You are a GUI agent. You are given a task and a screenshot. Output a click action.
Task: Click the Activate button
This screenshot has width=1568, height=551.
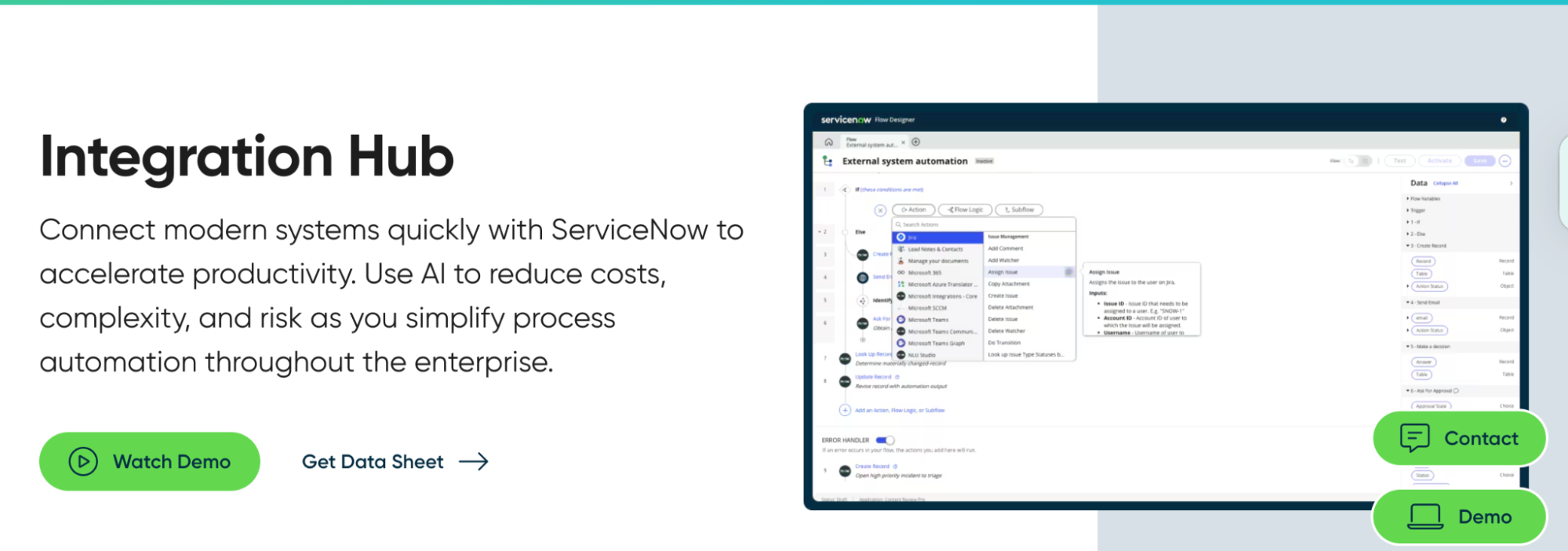pyautogui.click(x=1439, y=161)
